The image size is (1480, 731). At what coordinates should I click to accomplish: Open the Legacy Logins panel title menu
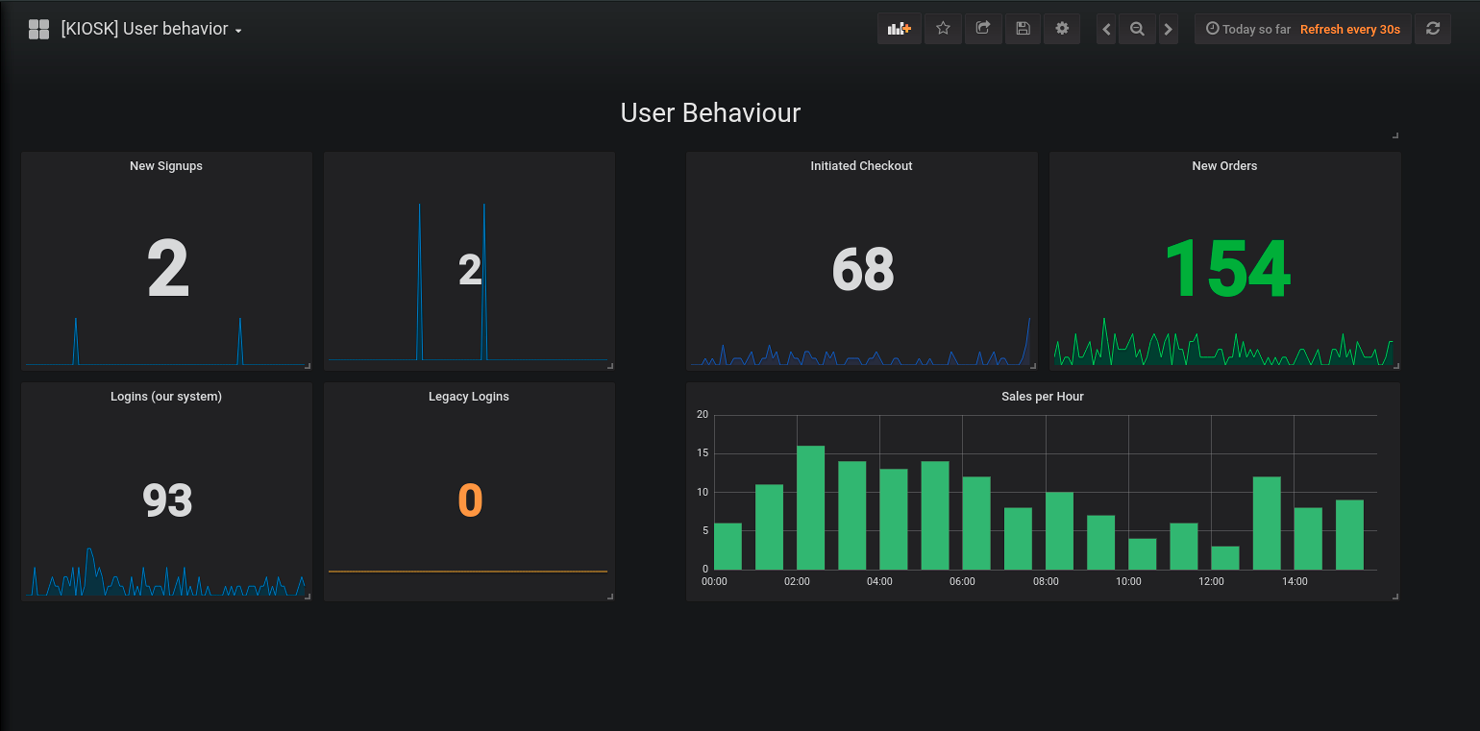[469, 396]
